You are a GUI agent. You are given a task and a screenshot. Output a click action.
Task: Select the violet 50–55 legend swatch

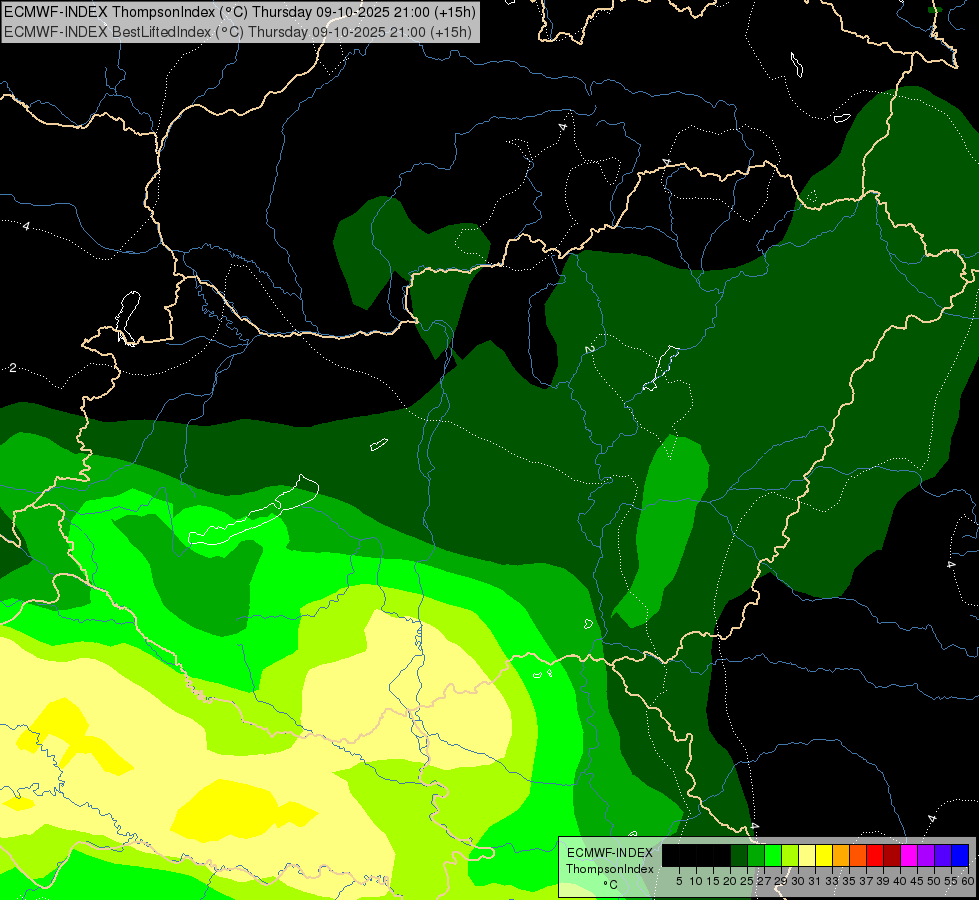pos(943,855)
